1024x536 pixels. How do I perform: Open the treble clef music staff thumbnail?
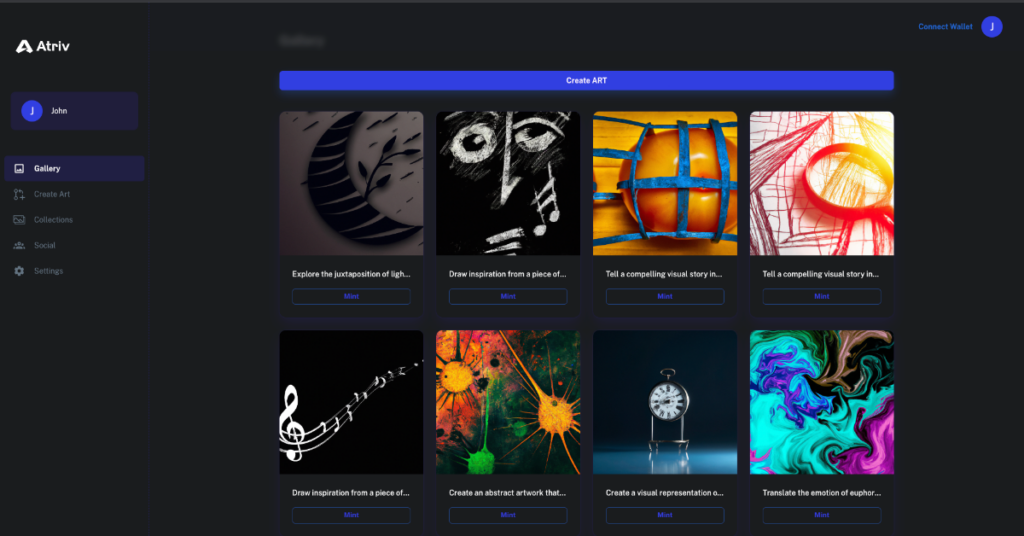(351, 402)
